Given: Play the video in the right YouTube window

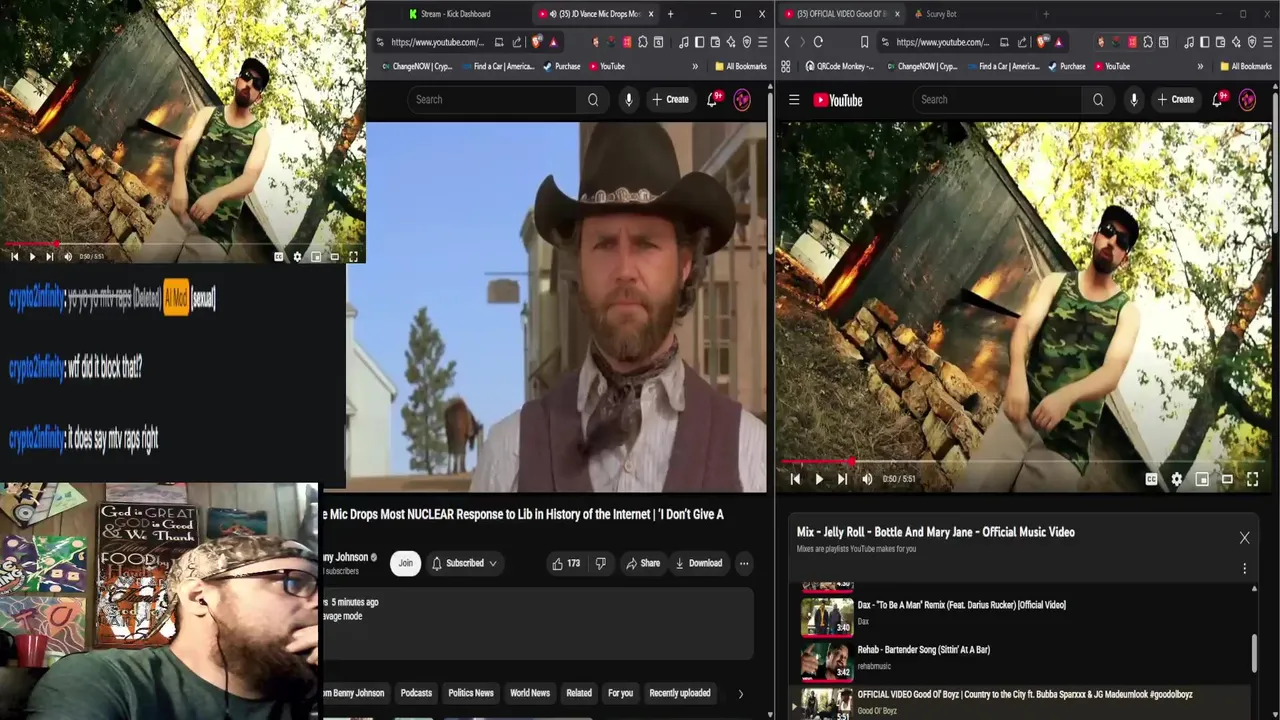Looking at the screenshot, I should point(819,479).
